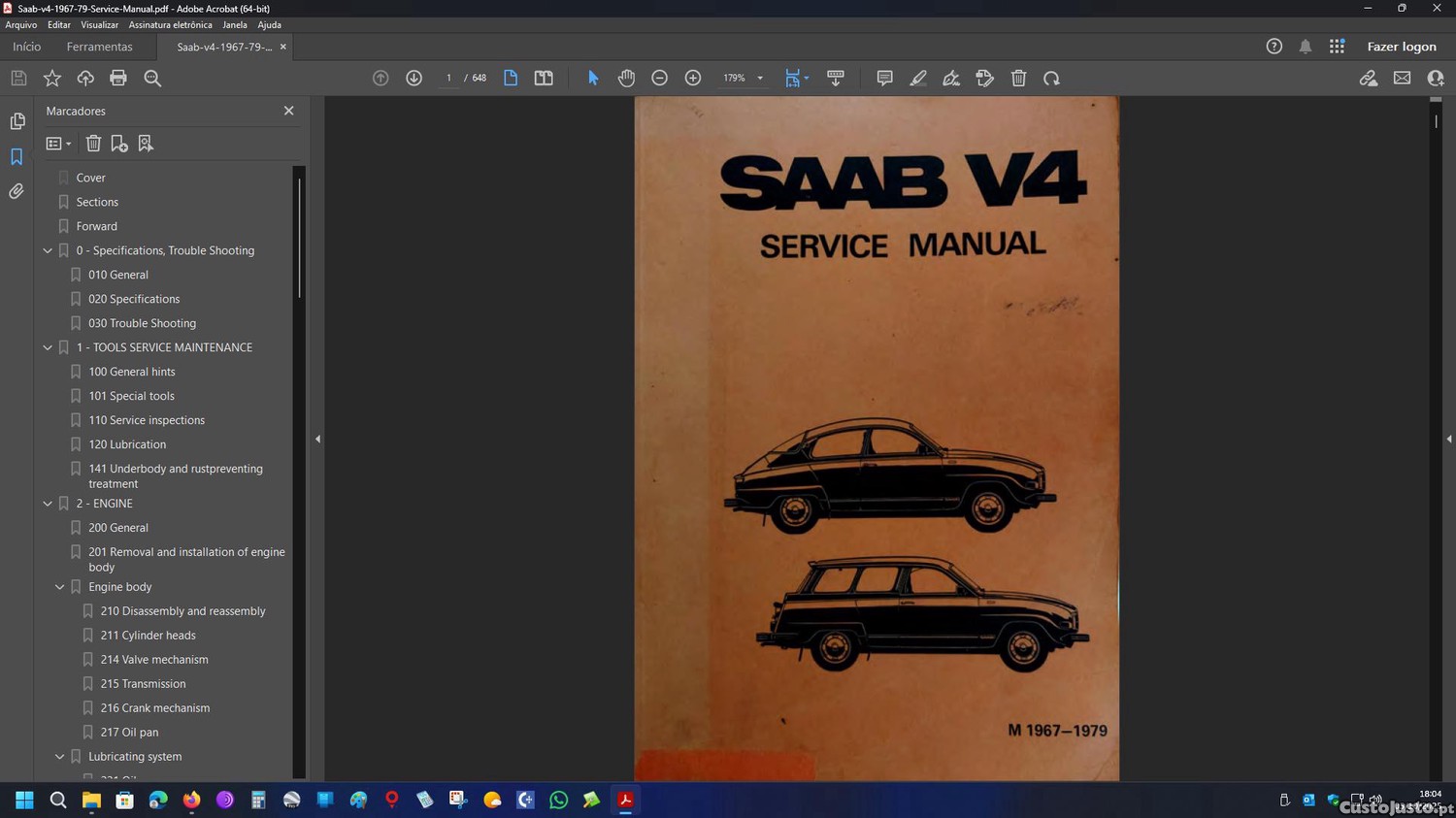The width and height of the screenshot is (1456, 818).
Task: Toggle the Bookmarks side panel
Action: [x=17, y=156]
